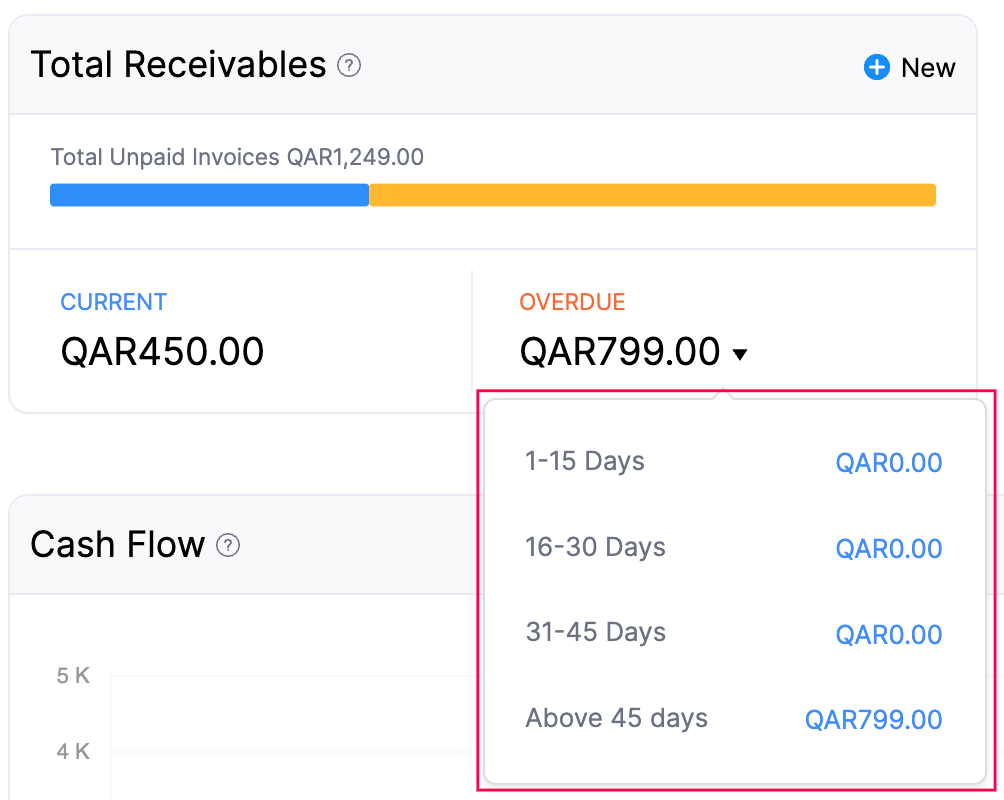Open Above 45 days QAR799.00 invoices
This screenshot has height=800, width=1004.
click(x=872, y=719)
